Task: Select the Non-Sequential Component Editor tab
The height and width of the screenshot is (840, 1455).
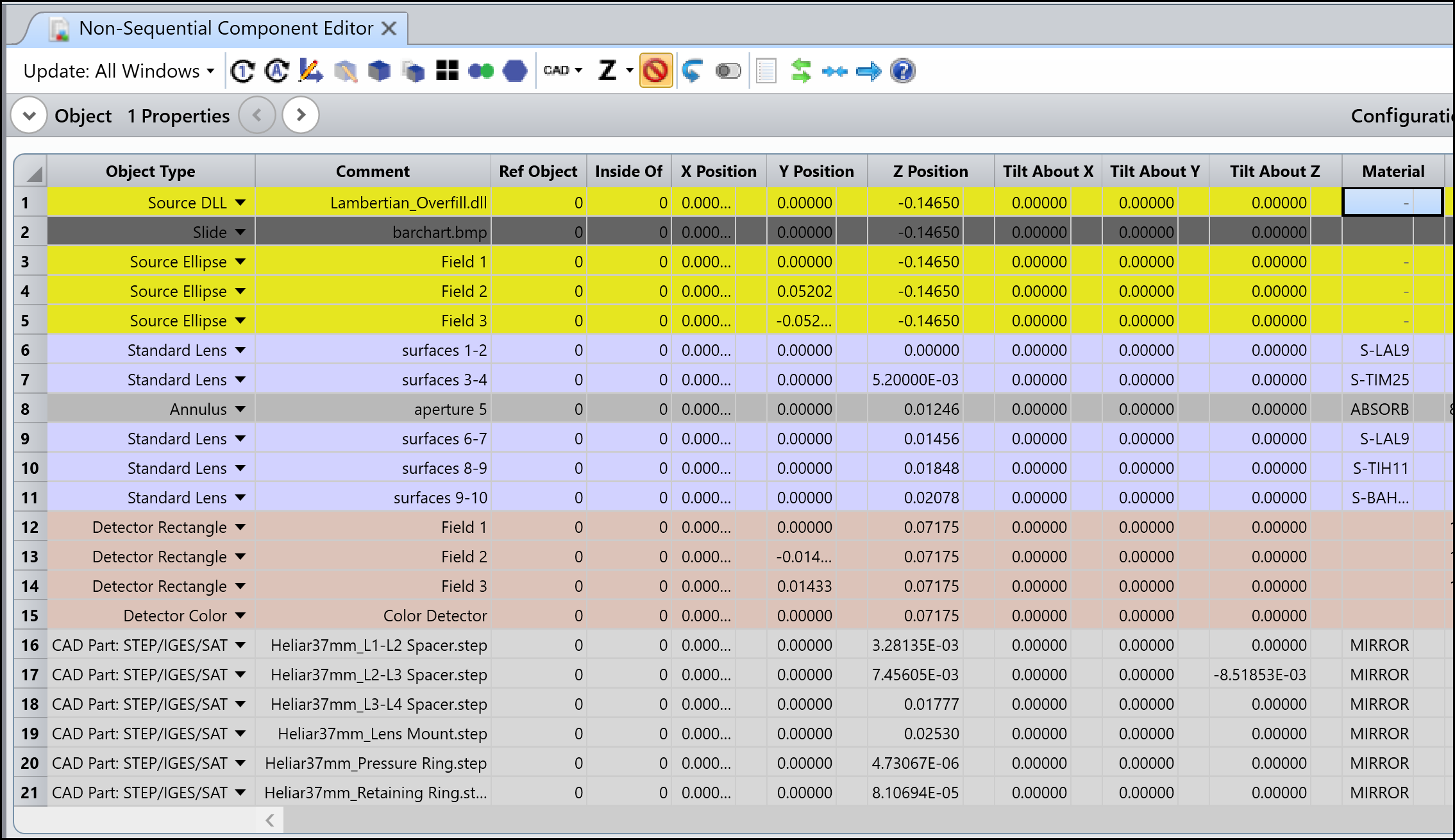Action: click(x=226, y=28)
